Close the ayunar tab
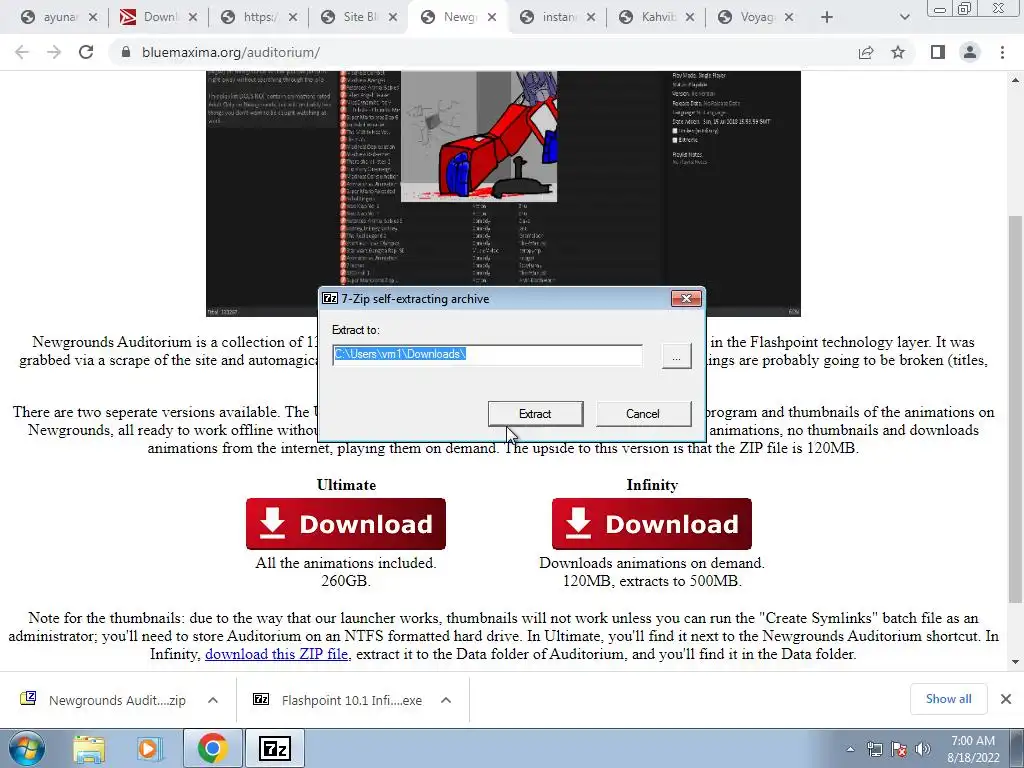 coord(93,18)
